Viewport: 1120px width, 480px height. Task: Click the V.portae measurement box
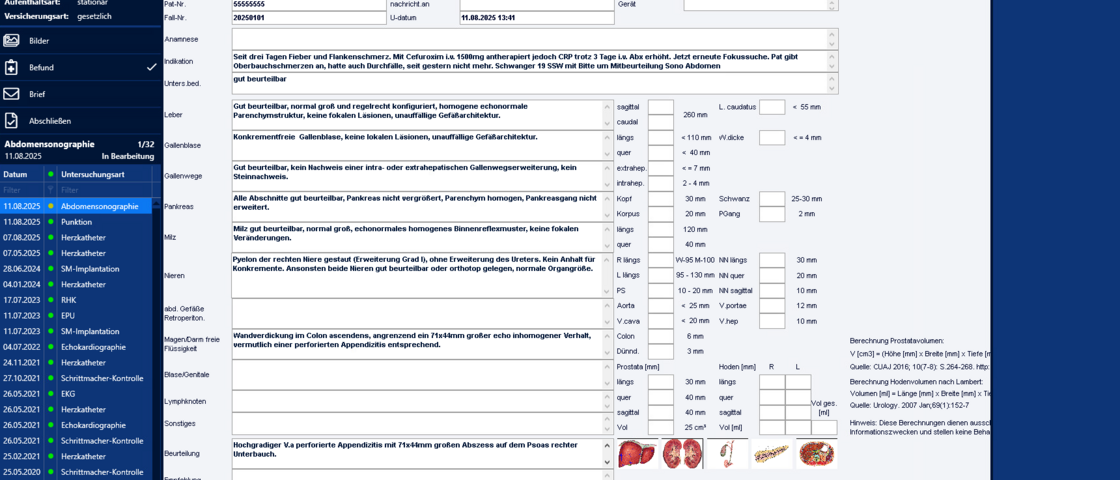point(772,306)
